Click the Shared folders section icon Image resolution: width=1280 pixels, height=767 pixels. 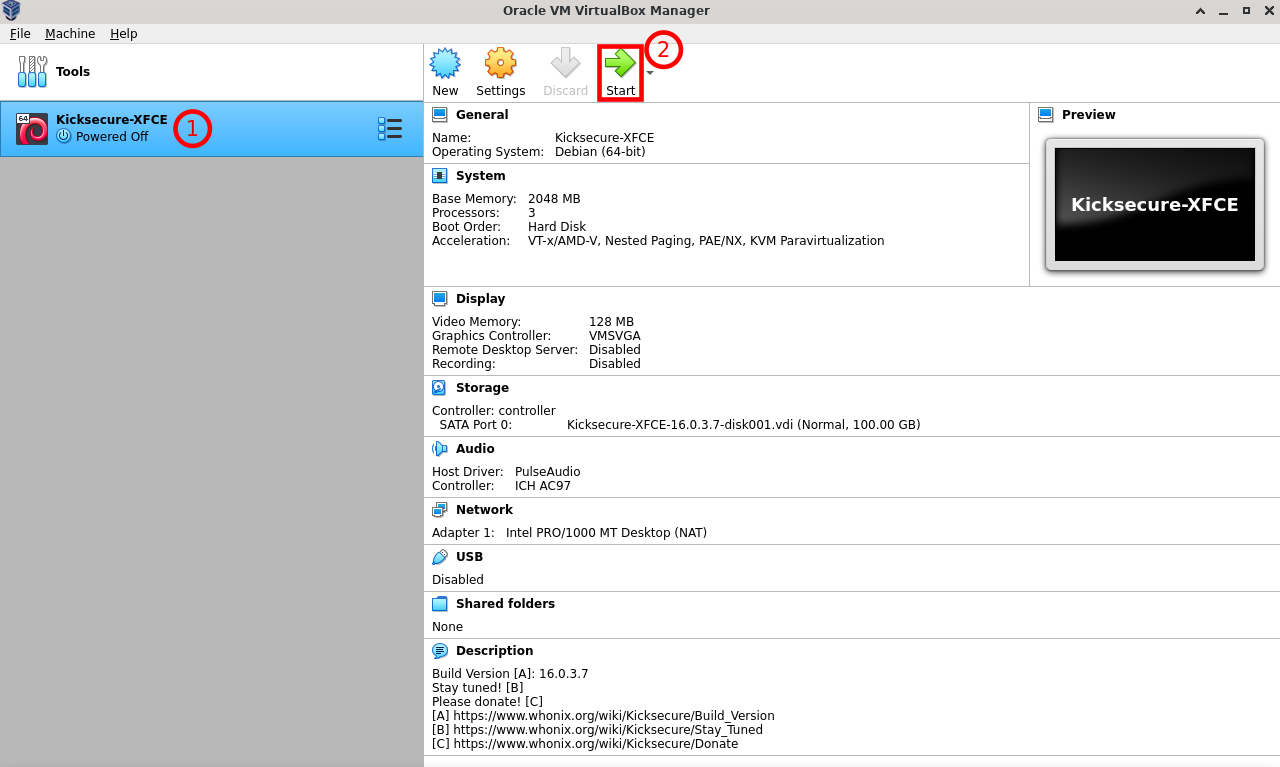coord(440,604)
